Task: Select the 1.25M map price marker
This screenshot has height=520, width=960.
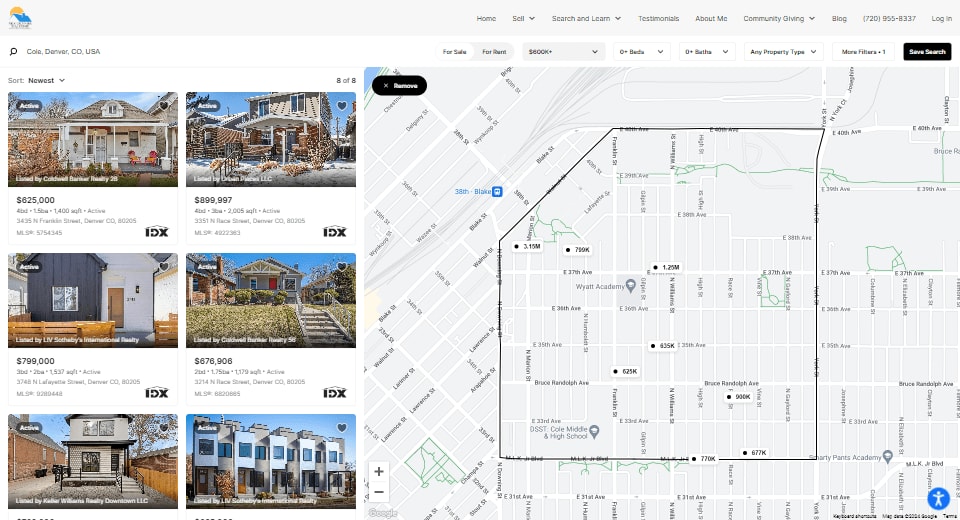Action: coord(666,268)
